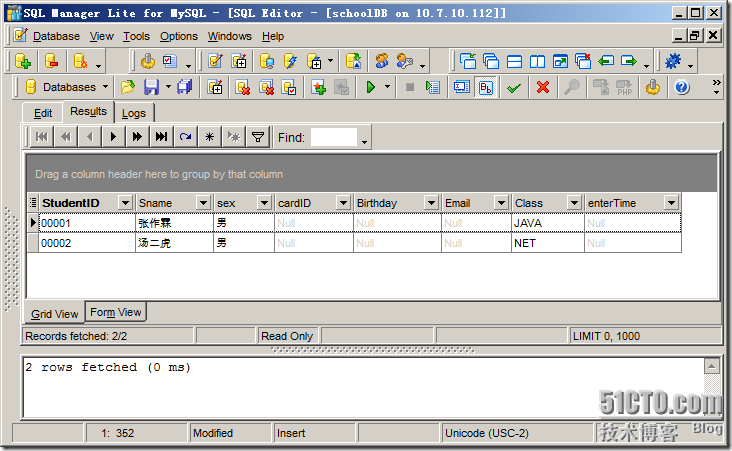
Task: Open the blue gear options icon
Action: tap(673, 61)
